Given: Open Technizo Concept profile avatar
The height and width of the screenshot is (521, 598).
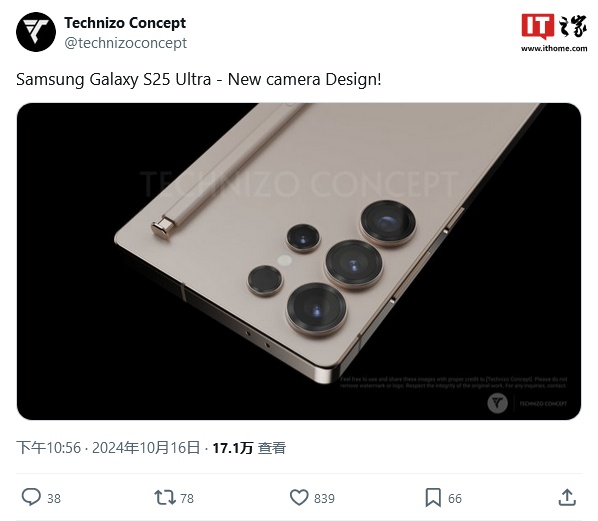Looking at the screenshot, I should tap(36, 32).
